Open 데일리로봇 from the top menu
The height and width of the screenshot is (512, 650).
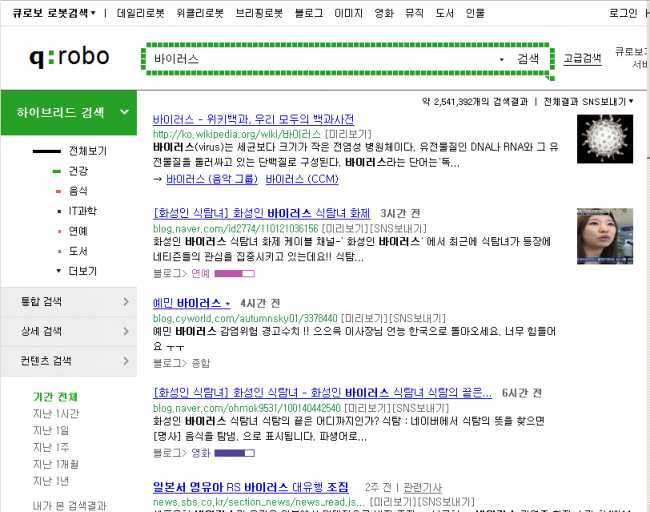[141, 13]
